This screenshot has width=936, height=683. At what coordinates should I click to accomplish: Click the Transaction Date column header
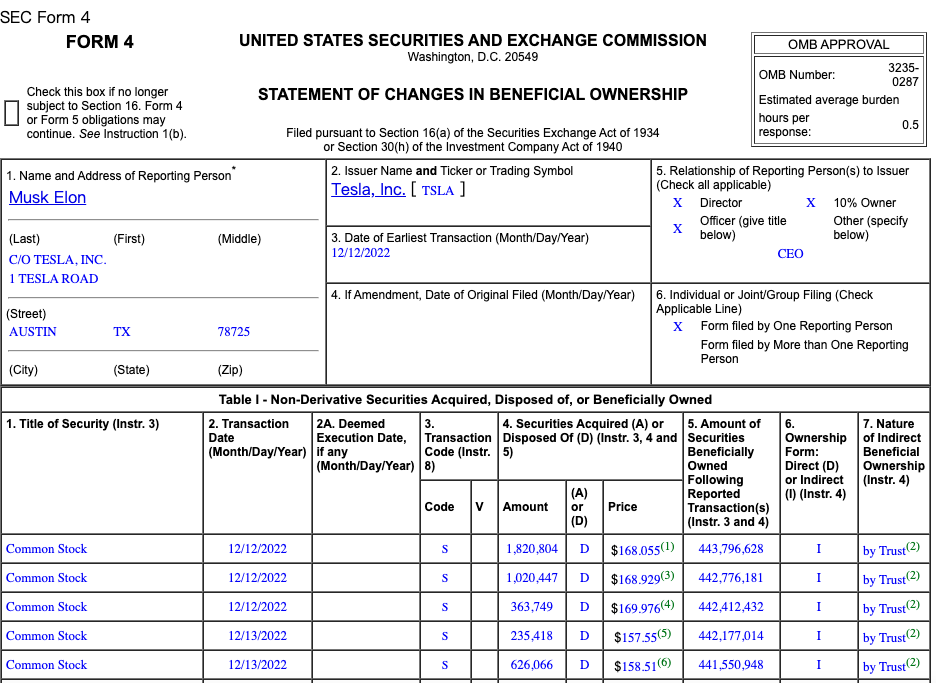[x=257, y=438]
